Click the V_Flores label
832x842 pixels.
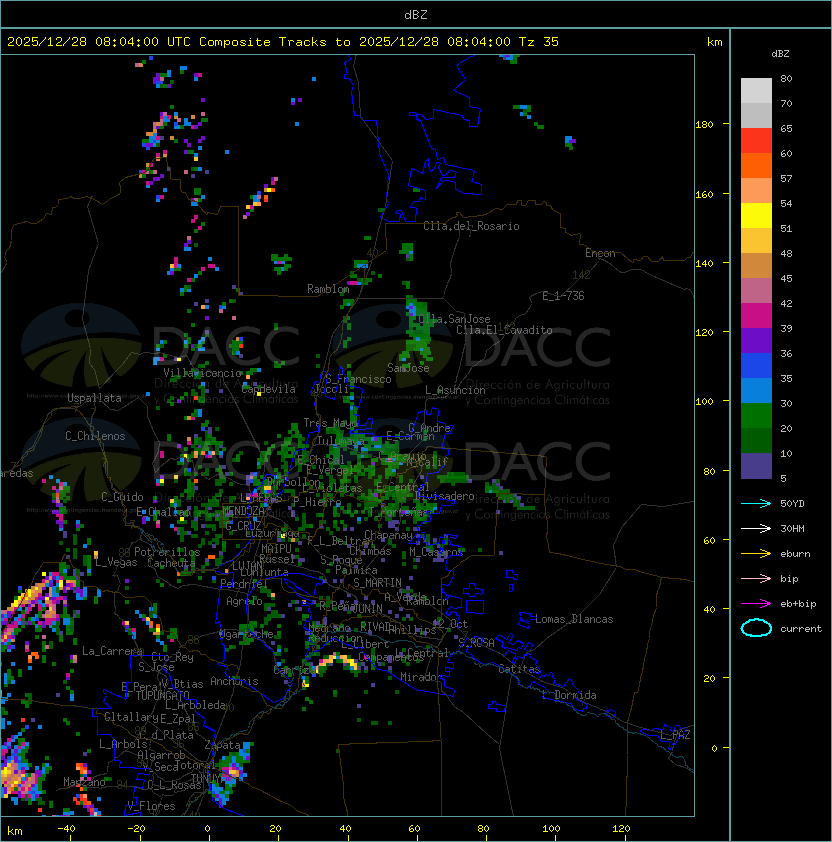pyautogui.click(x=151, y=806)
